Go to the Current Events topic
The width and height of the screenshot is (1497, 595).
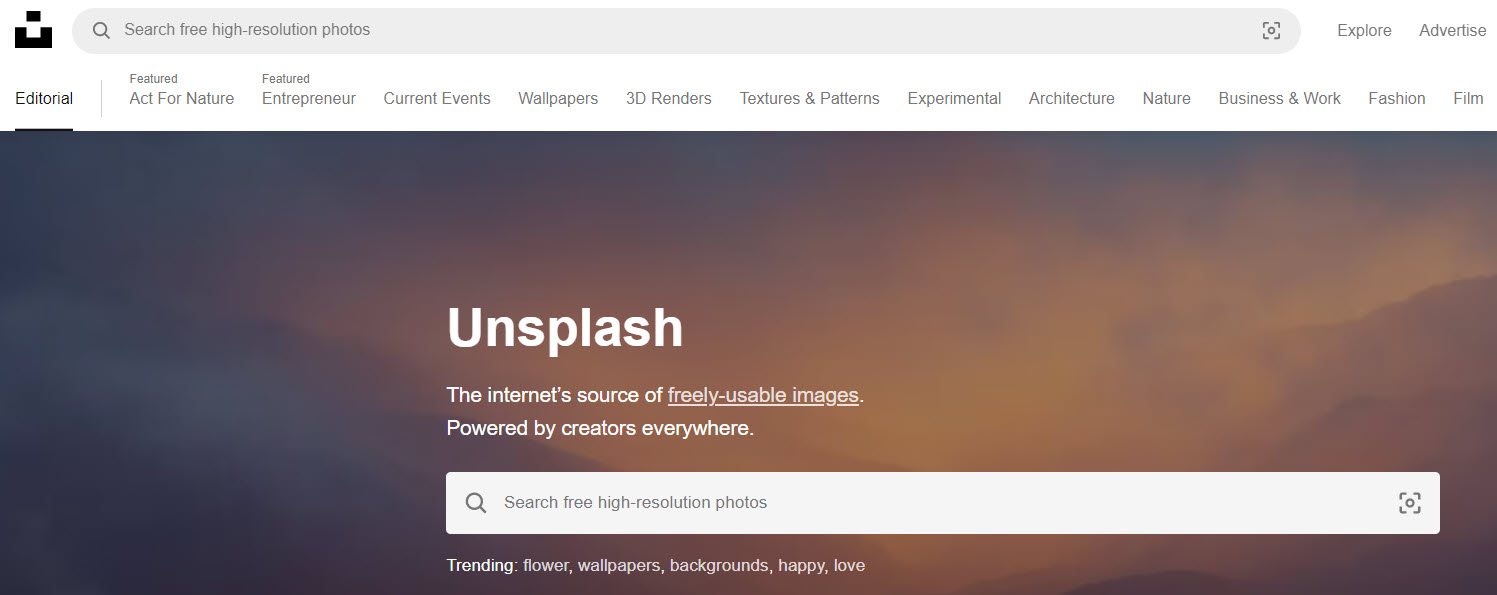click(x=437, y=98)
